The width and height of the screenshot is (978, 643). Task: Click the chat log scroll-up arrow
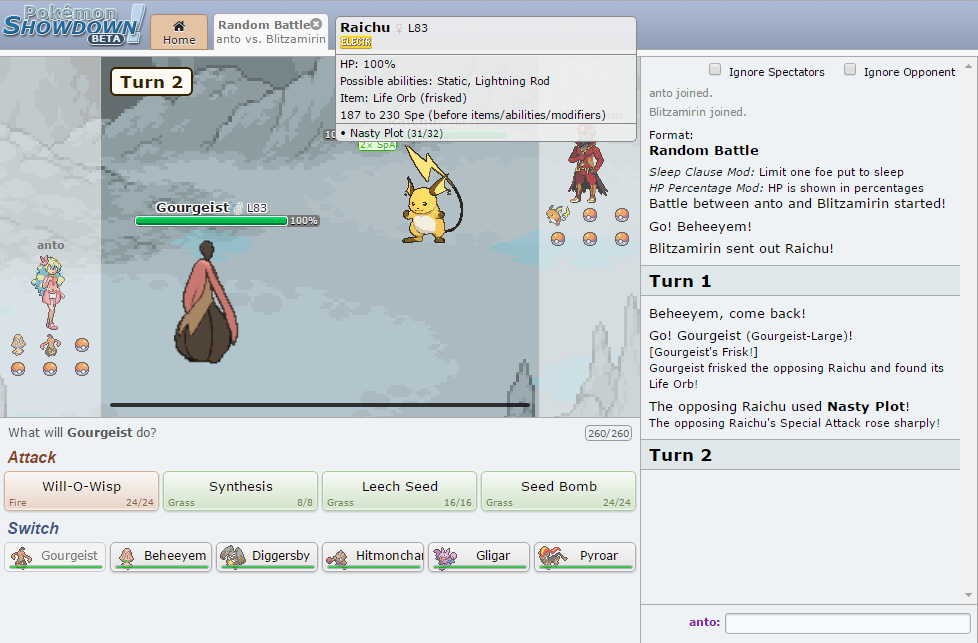[x=969, y=65]
